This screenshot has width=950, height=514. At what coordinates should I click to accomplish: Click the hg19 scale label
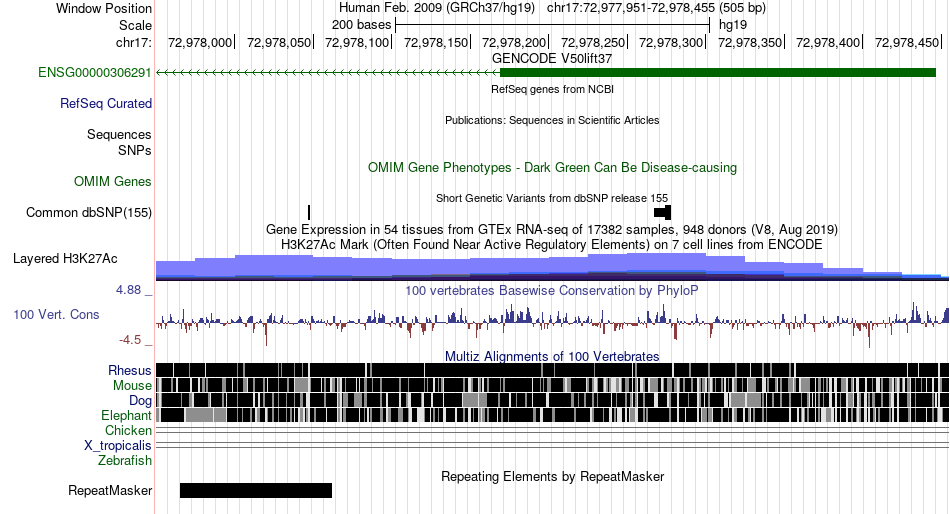[x=732, y=25]
